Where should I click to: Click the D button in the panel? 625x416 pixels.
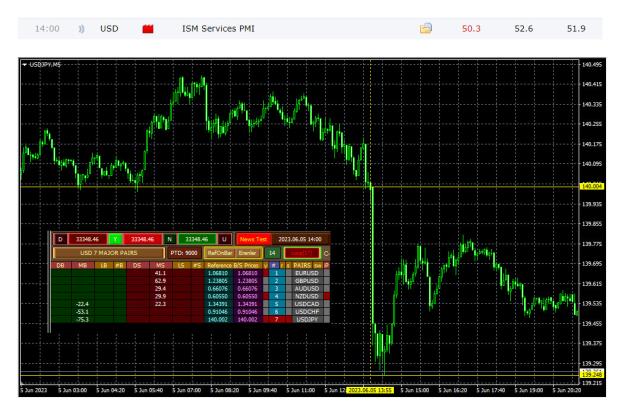tap(60, 239)
